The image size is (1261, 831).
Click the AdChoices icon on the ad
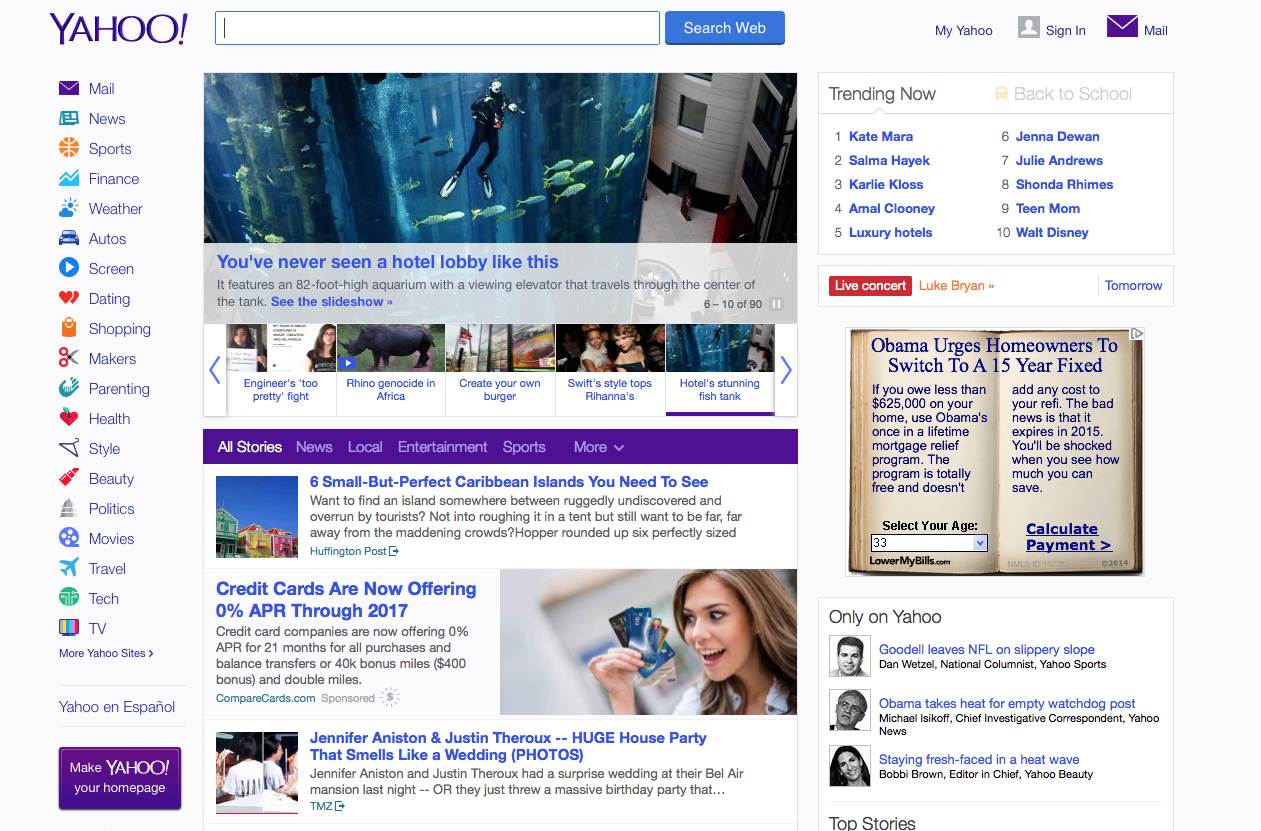point(1137,334)
